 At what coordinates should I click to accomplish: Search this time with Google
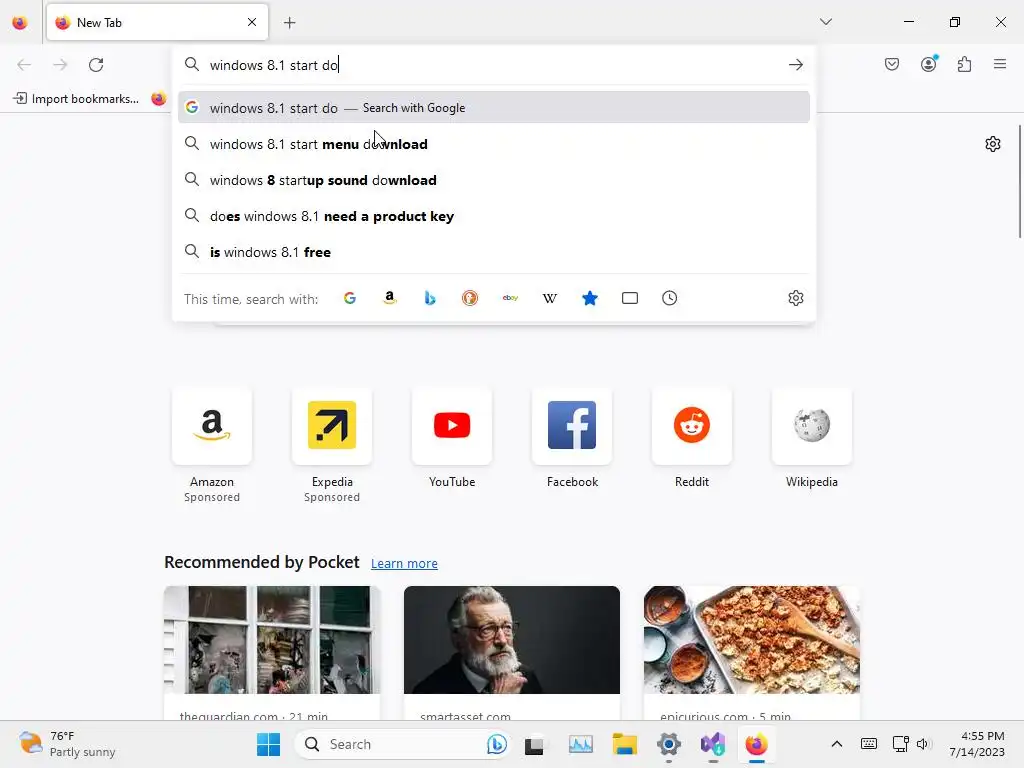(350, 298)
